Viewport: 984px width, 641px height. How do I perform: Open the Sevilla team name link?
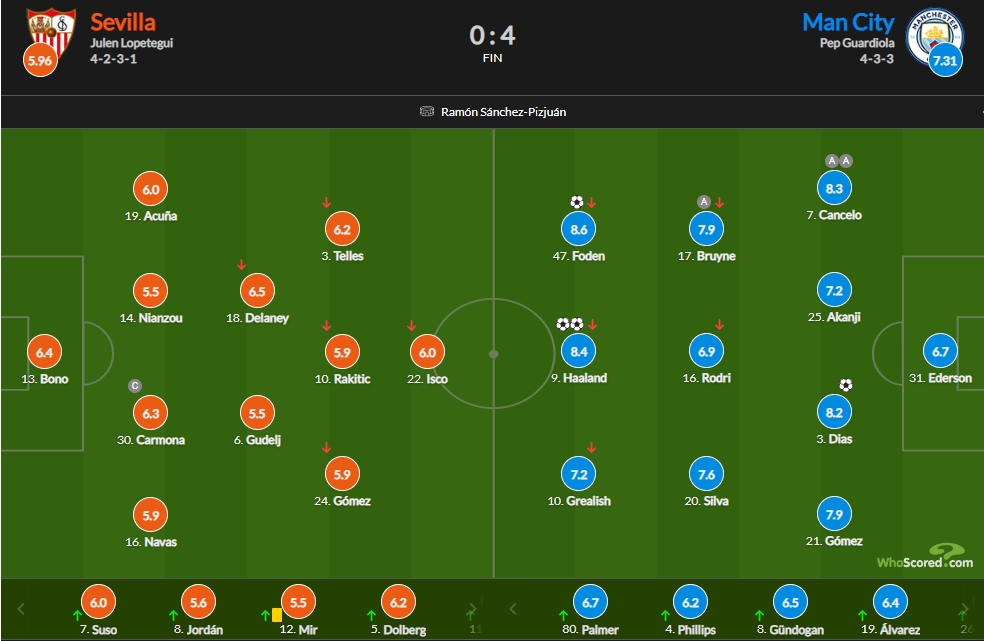[123, 22]
